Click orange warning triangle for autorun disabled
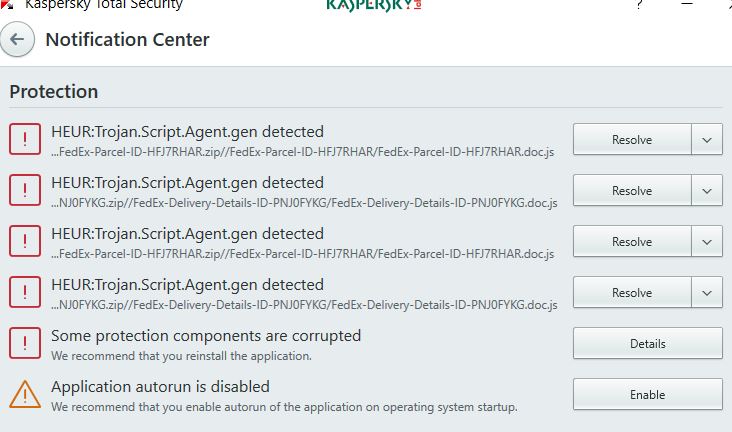Image resolution: width=732 pixels, height=432 pixels. [x=25, y=394]
